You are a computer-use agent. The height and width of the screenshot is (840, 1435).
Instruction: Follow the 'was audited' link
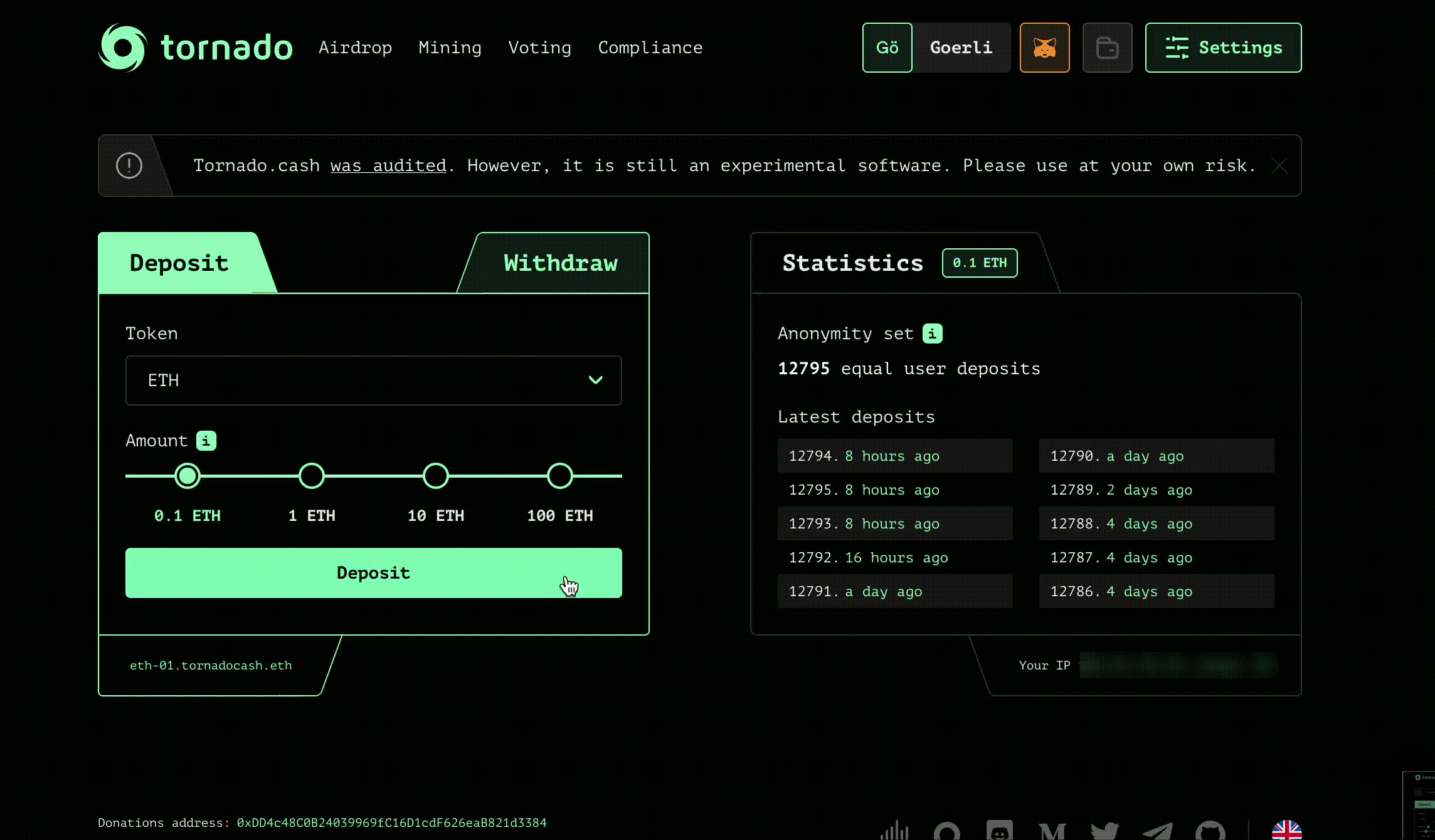(x=388, y=165)
